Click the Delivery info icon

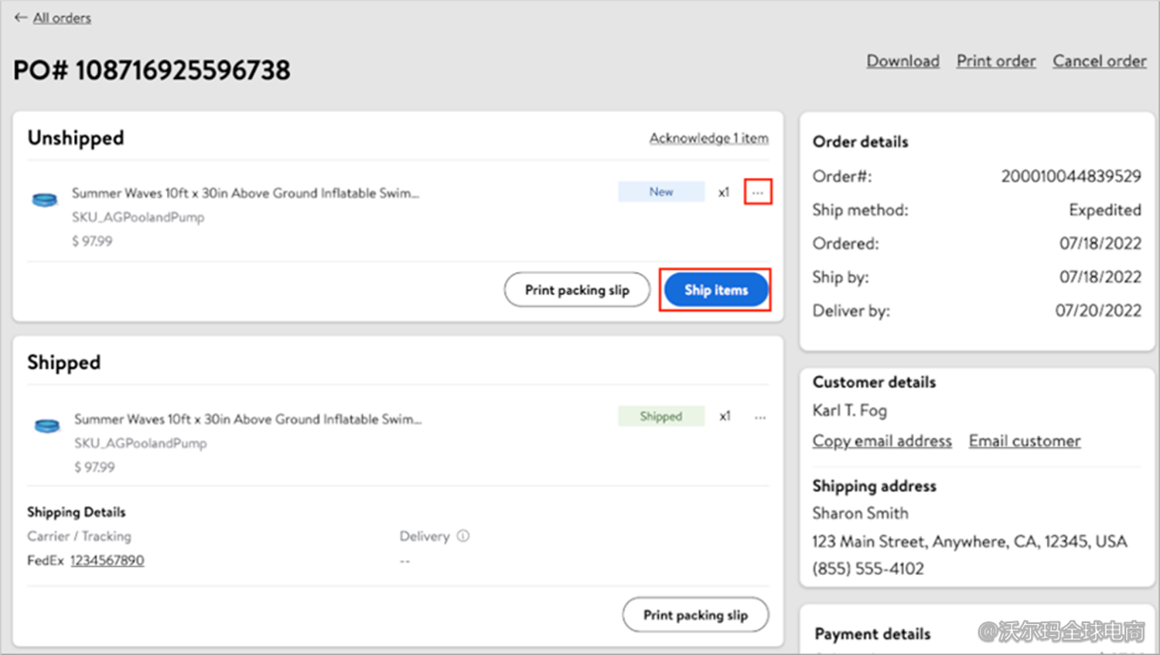pyautogui.click(x=463, y=536)
